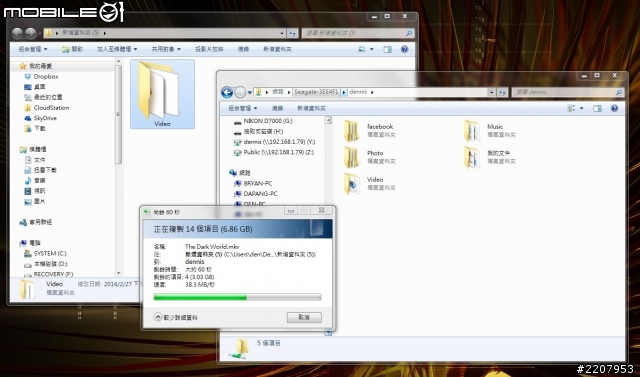Select the large Video folder thumbnail

point(162,94)
